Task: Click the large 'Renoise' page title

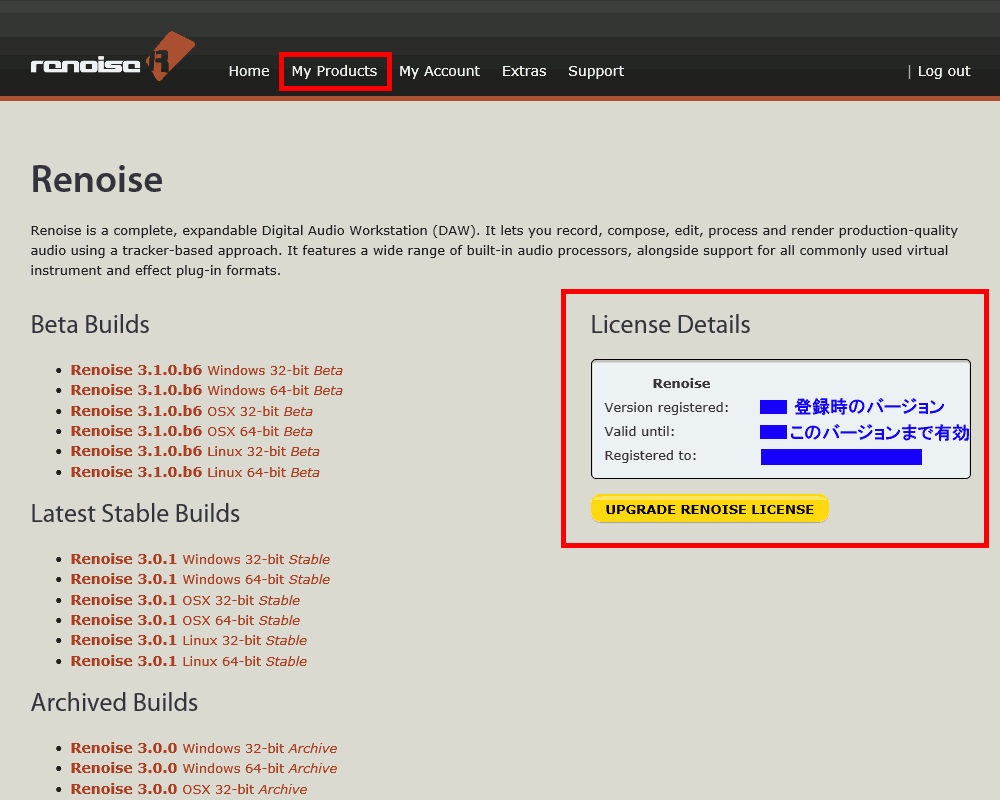Action: (x=97, y=179)
